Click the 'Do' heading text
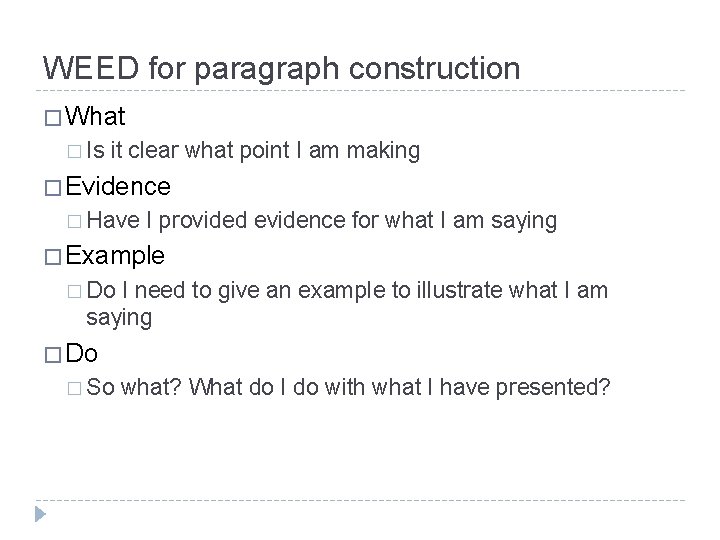The height and width of the screenshot is (540, 720). click(81, 353)
